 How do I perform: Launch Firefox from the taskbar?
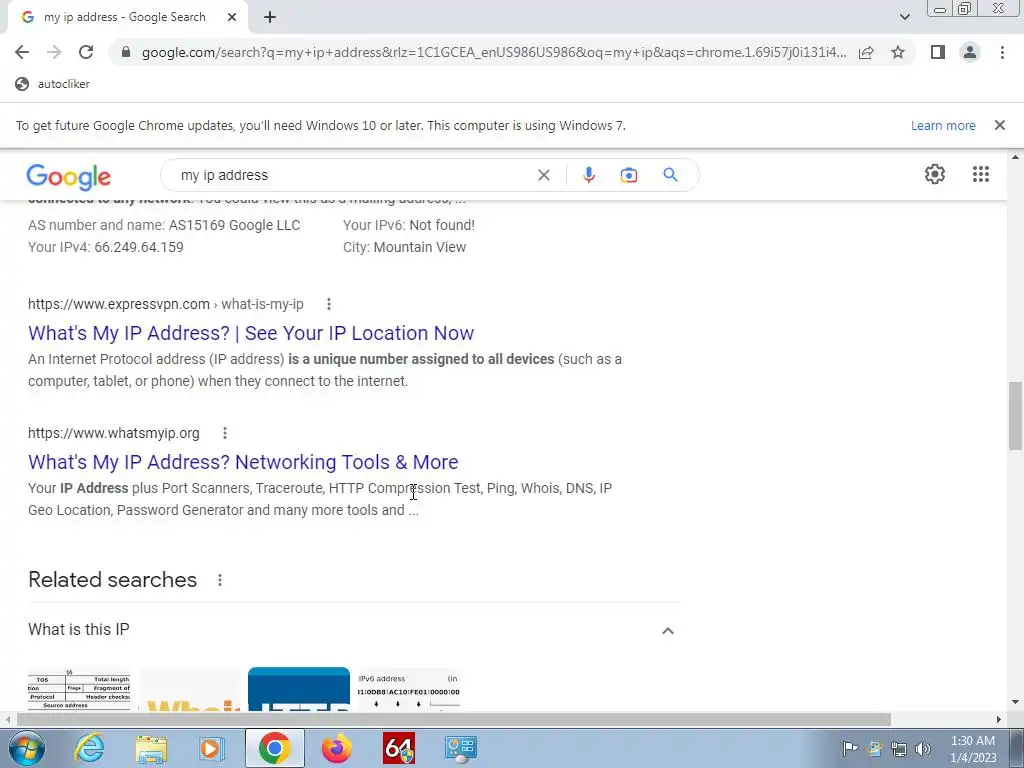point(336,748)
